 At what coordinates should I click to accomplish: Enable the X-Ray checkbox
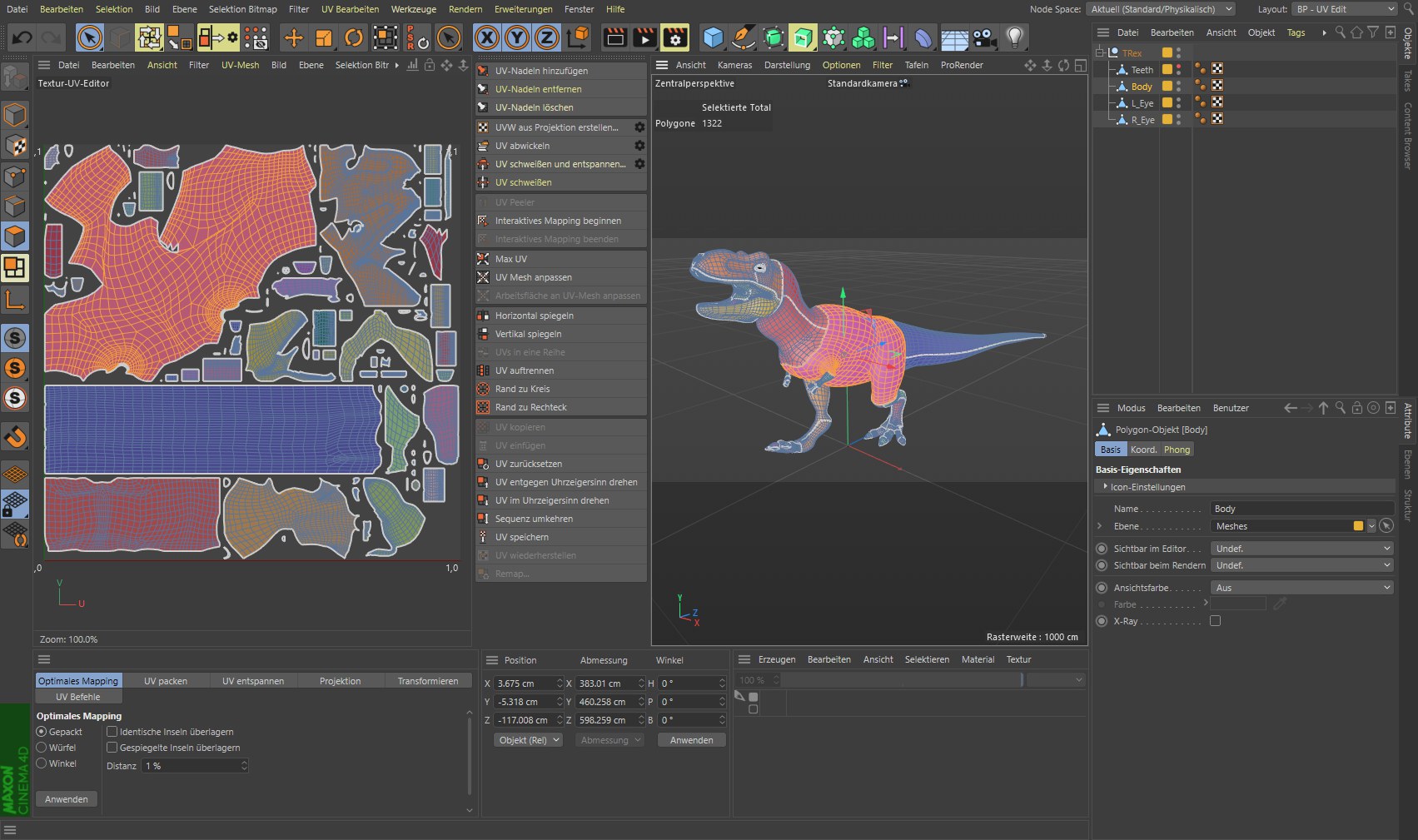(1215, 621)
